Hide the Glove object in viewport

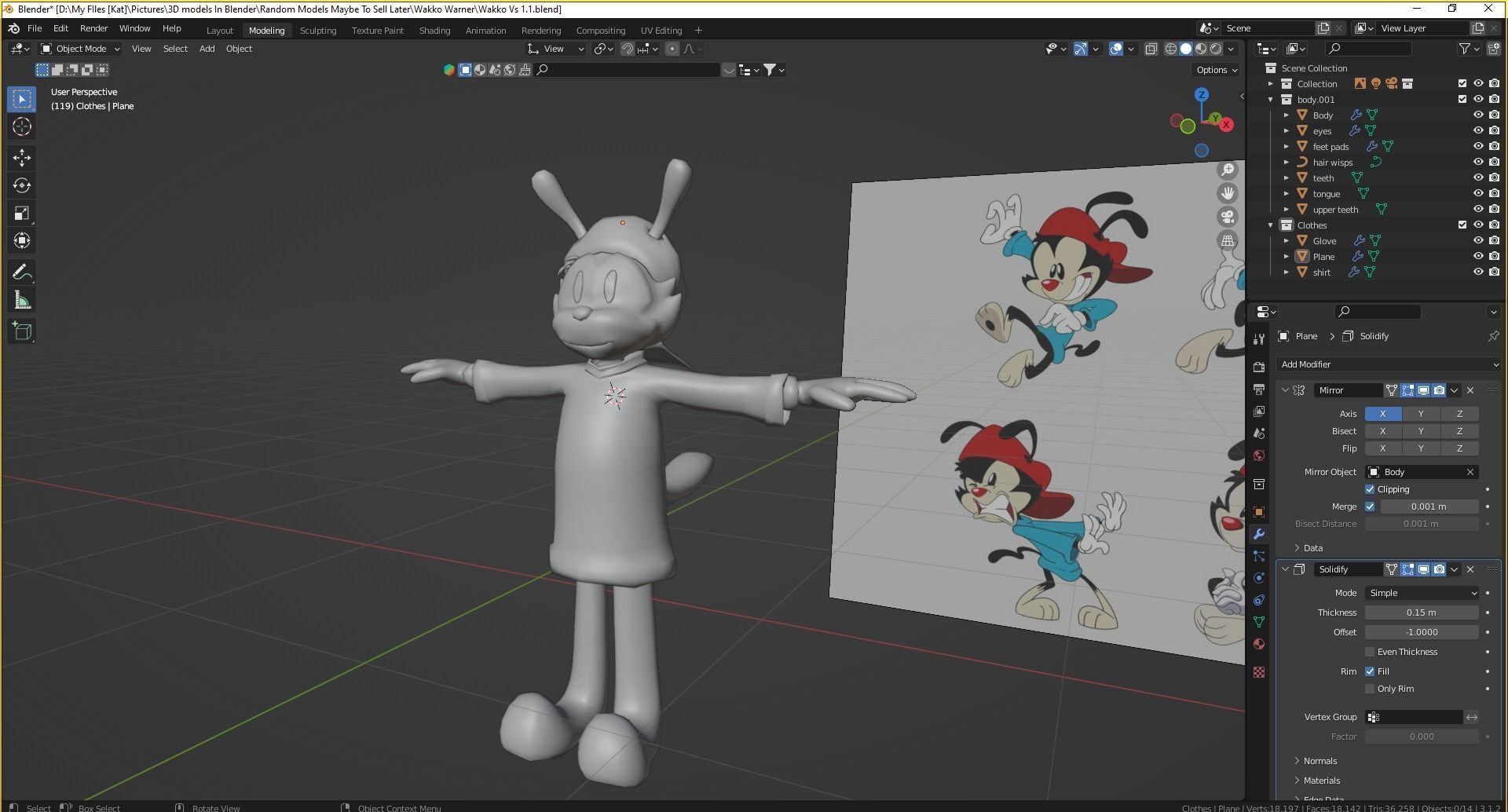pos(1478,240)
